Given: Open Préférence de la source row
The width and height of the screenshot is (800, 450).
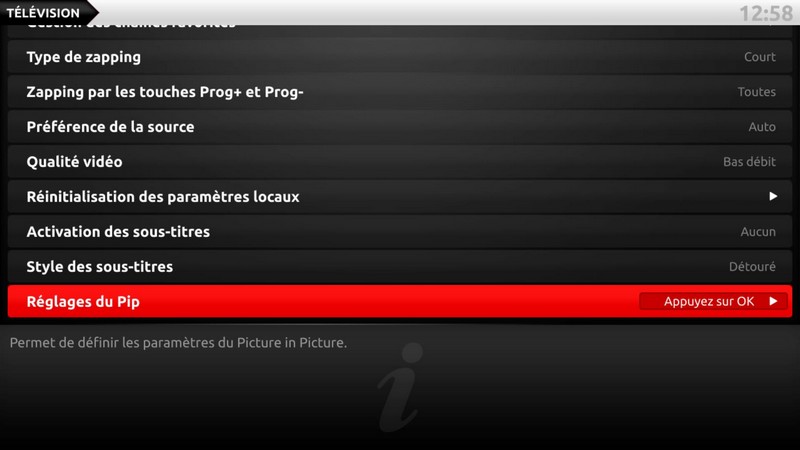Looking at the screenshot, I should (399, 127).
